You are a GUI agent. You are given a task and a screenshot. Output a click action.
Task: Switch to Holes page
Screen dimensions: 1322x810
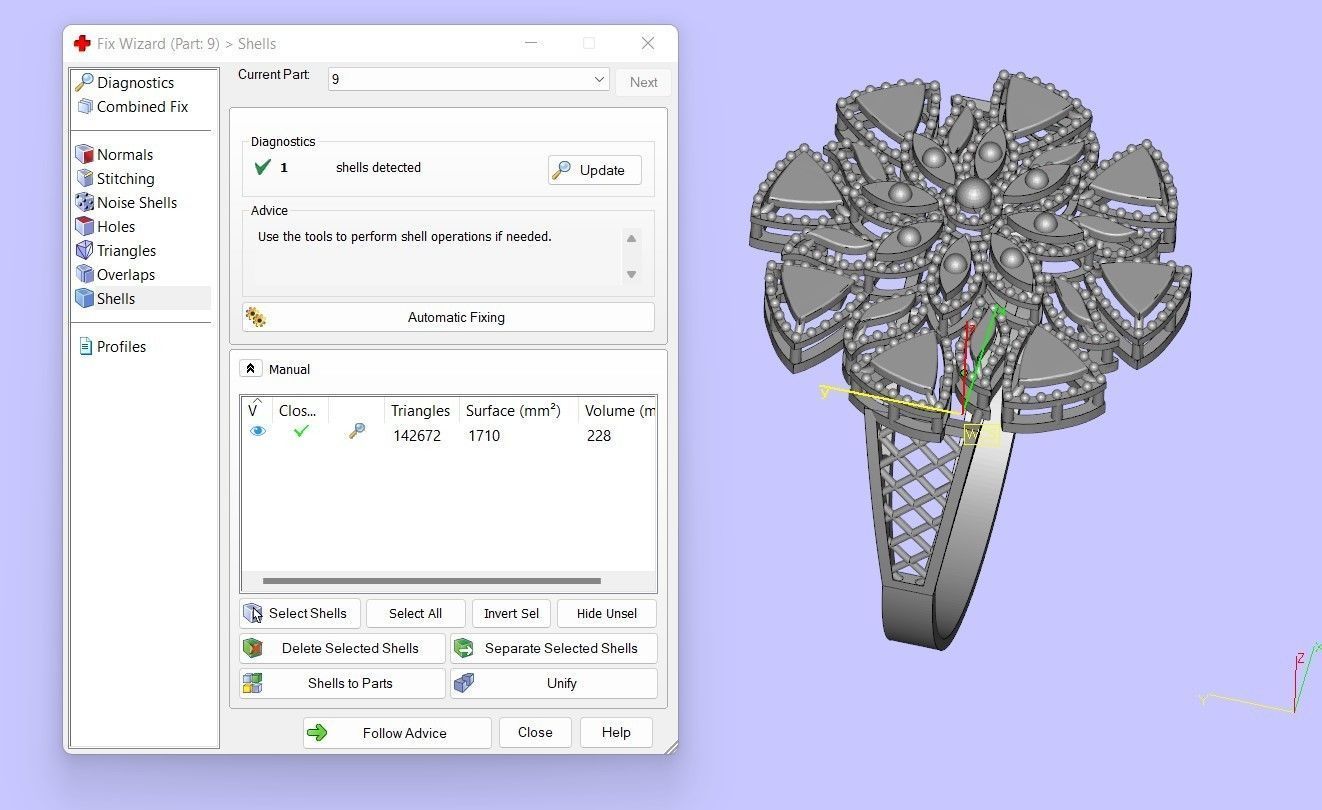click(115, 227)
